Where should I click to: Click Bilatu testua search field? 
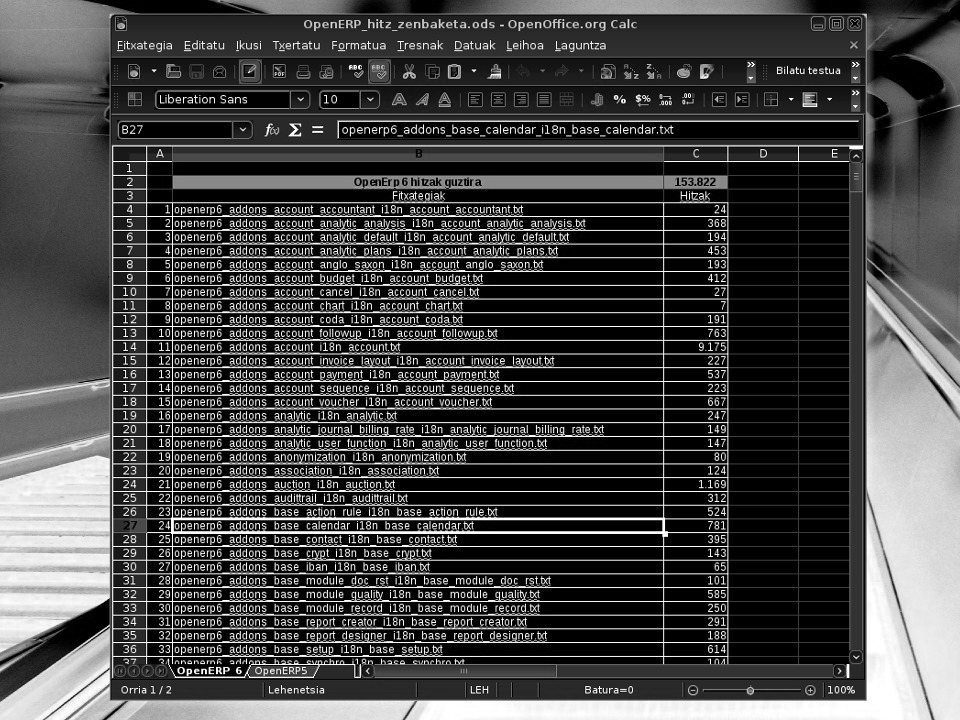pos(808,70)
